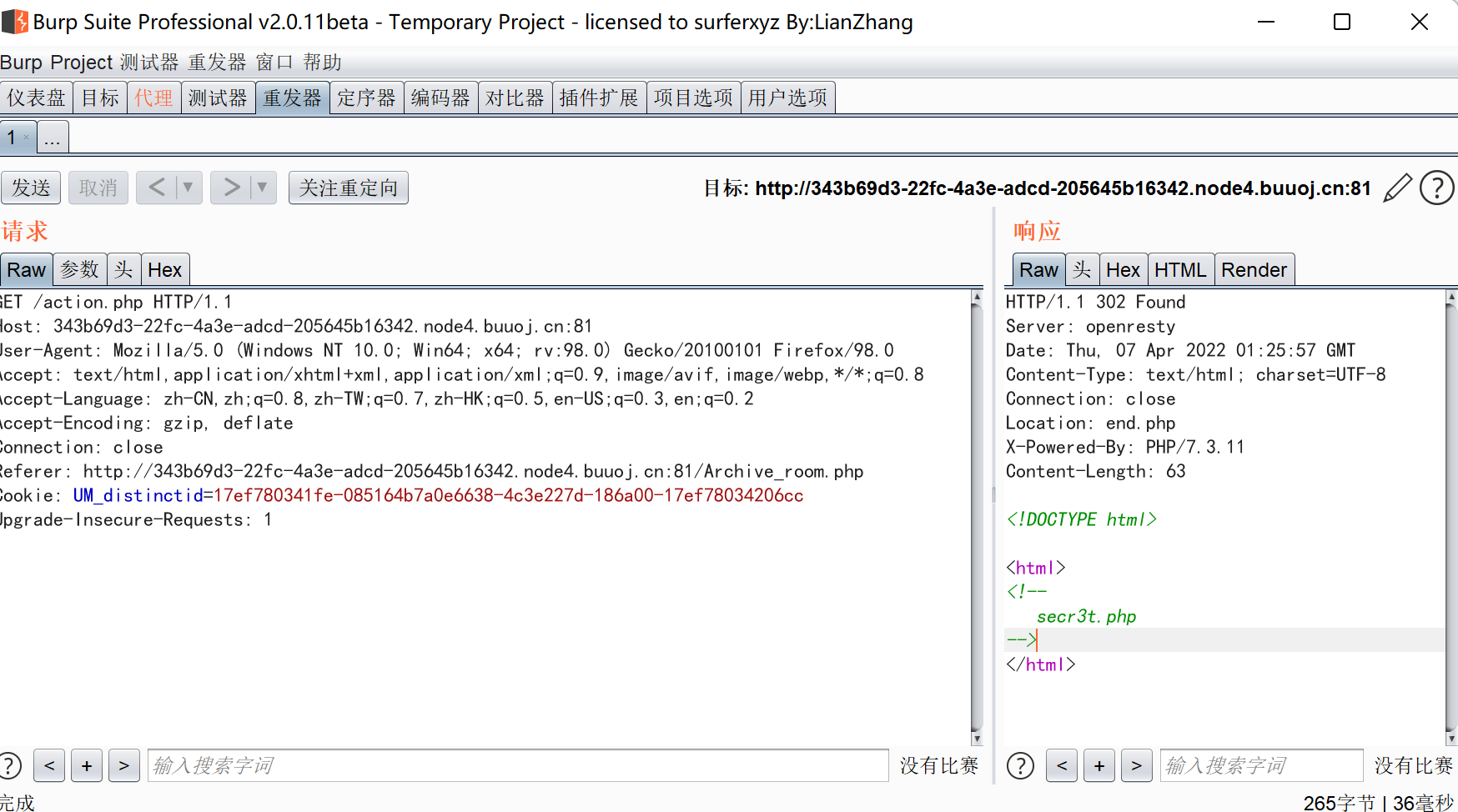Click next search match arrow under the response
Screen dimensions: 1458x812
(x=1136, y=765)
